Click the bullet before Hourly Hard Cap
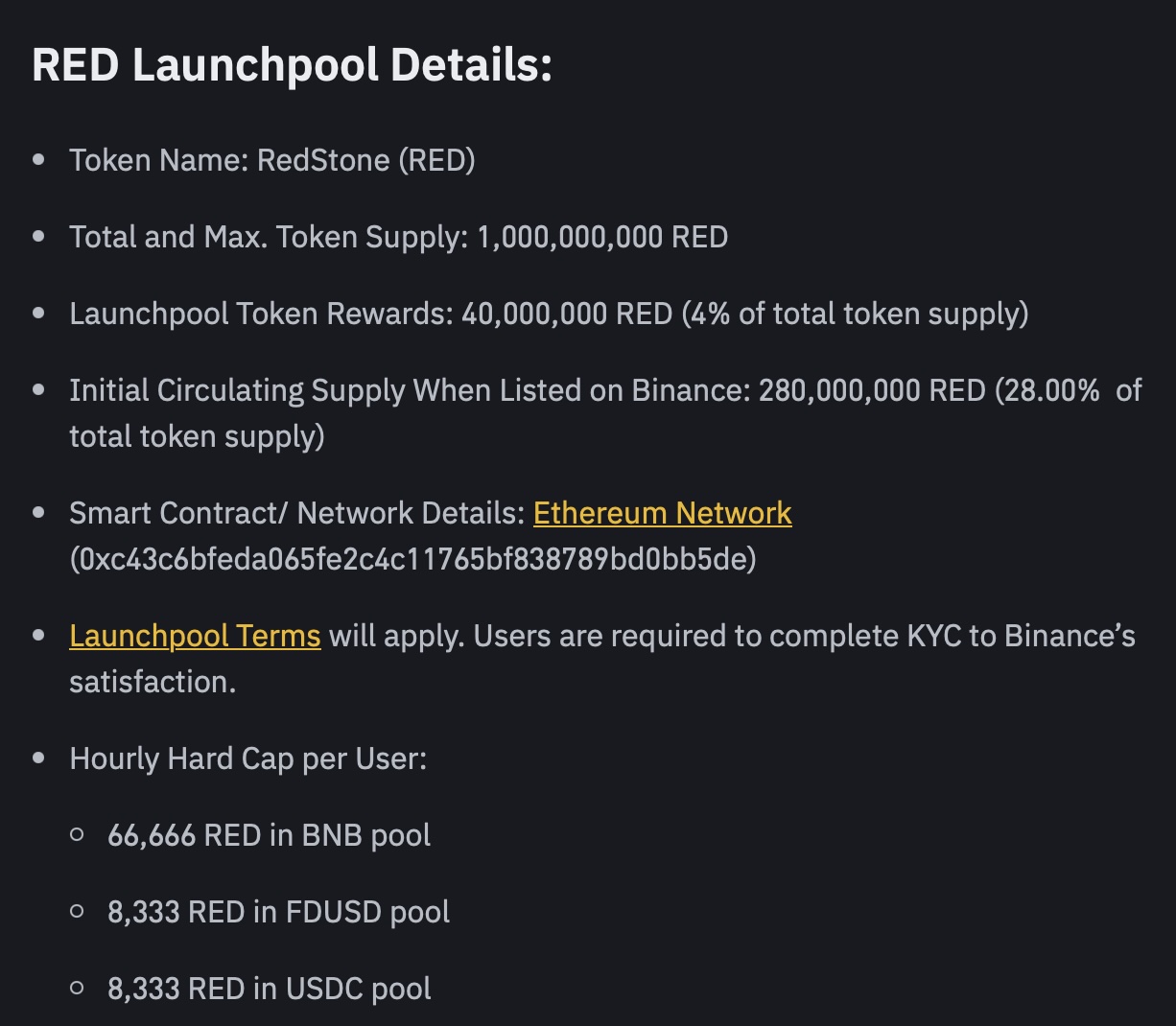Image resolution: width=1176 pixels, height=1026 pixels. tap(38, 758)
